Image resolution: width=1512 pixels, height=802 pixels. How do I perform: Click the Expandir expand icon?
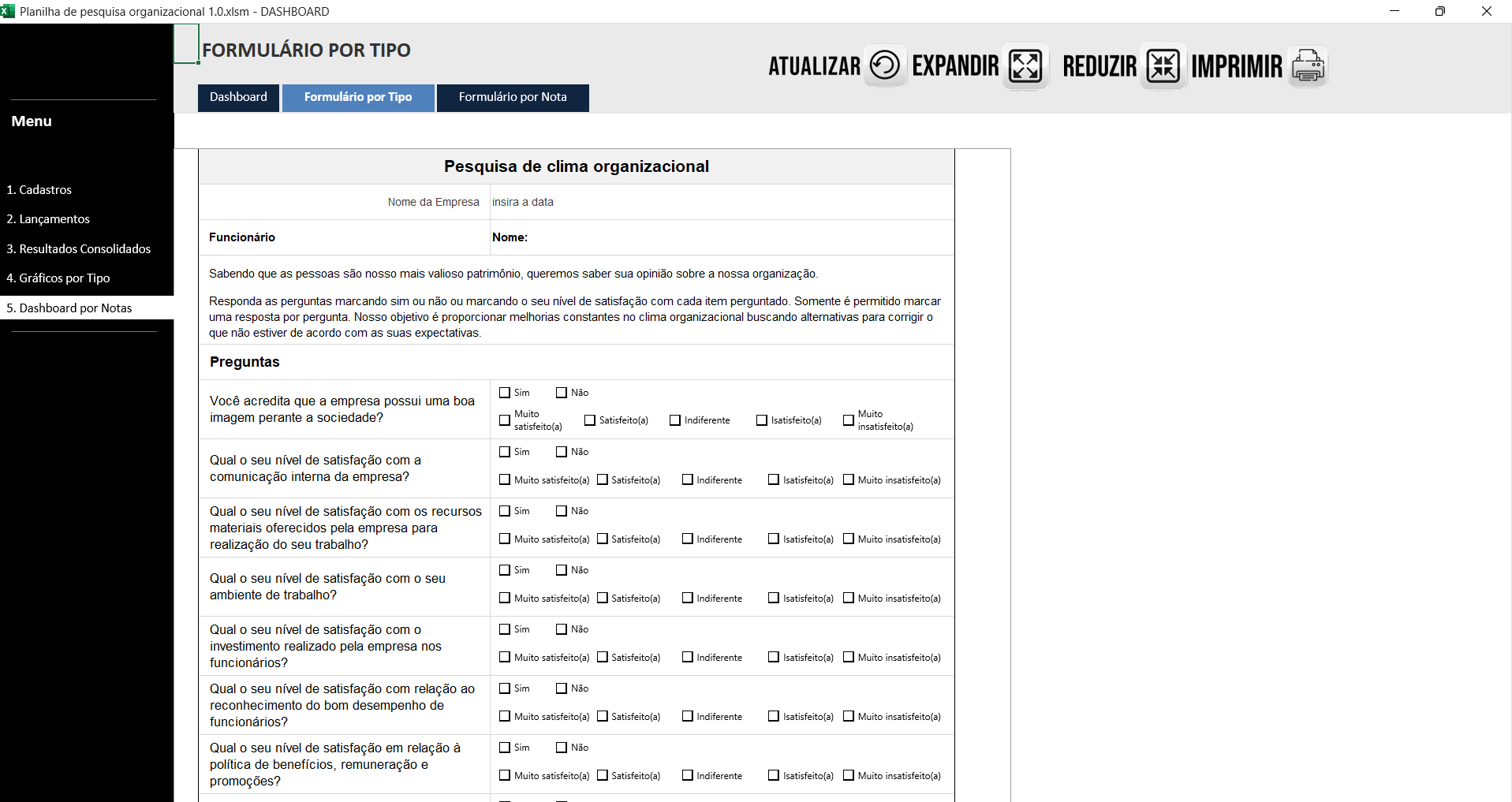pos(1025,66)
